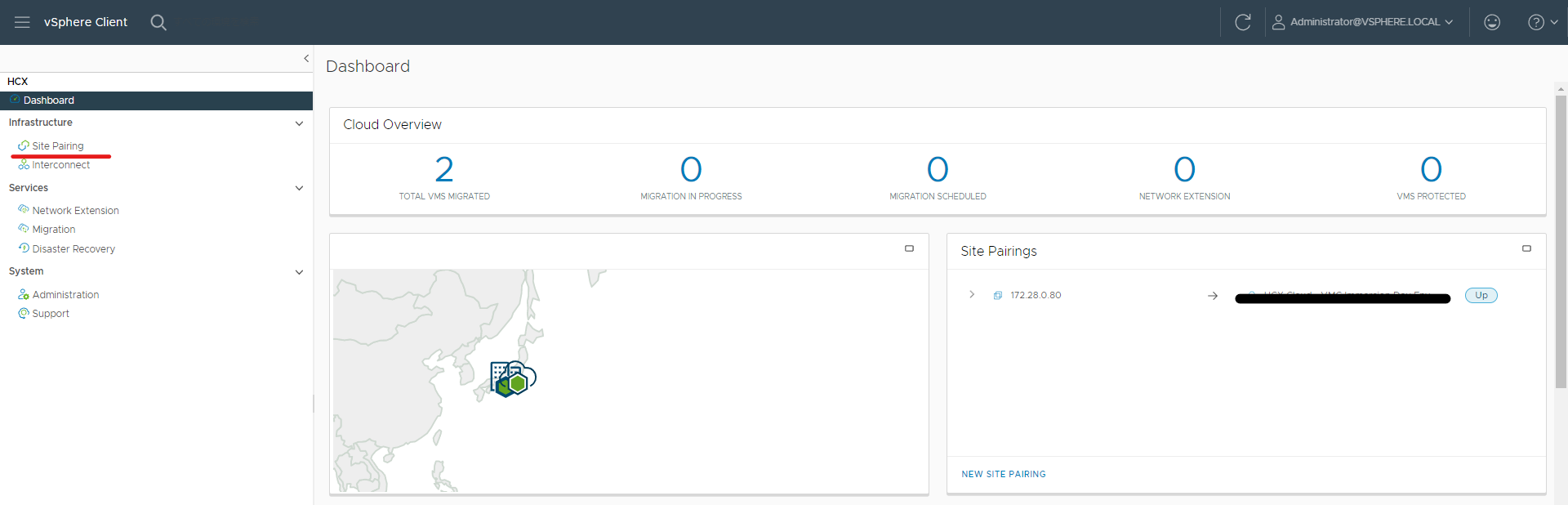Click the Network Extension count
The width and height of the screenshot is (1568, 505).
coord(1184,170)
